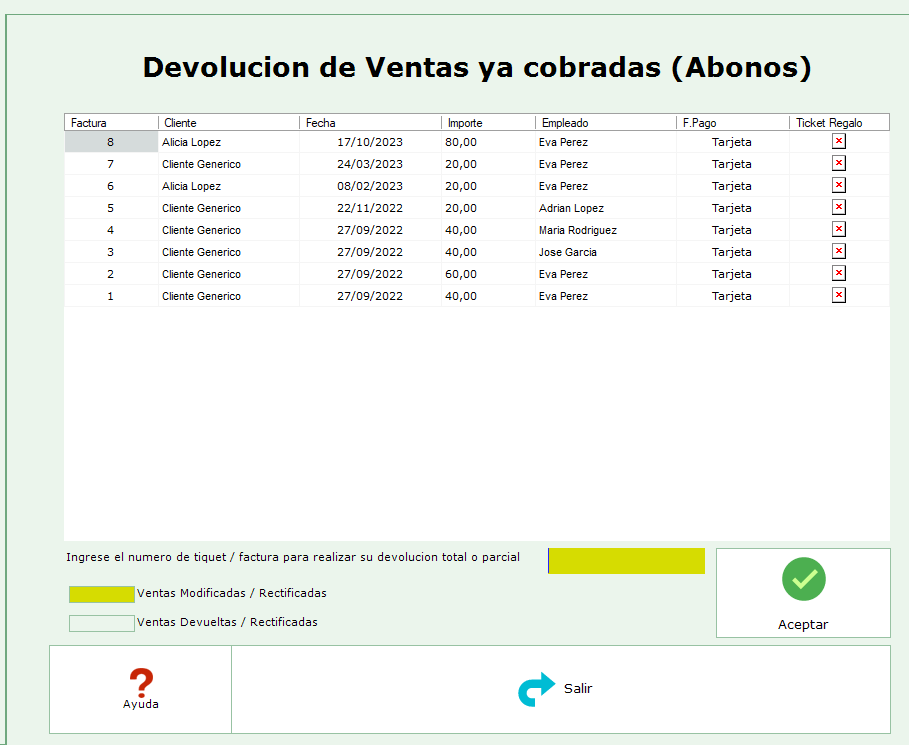The width and height of the screenshot is (909, 745).
Task: Click the 60,00 amount in invoice 2
Action: [461, 274]
